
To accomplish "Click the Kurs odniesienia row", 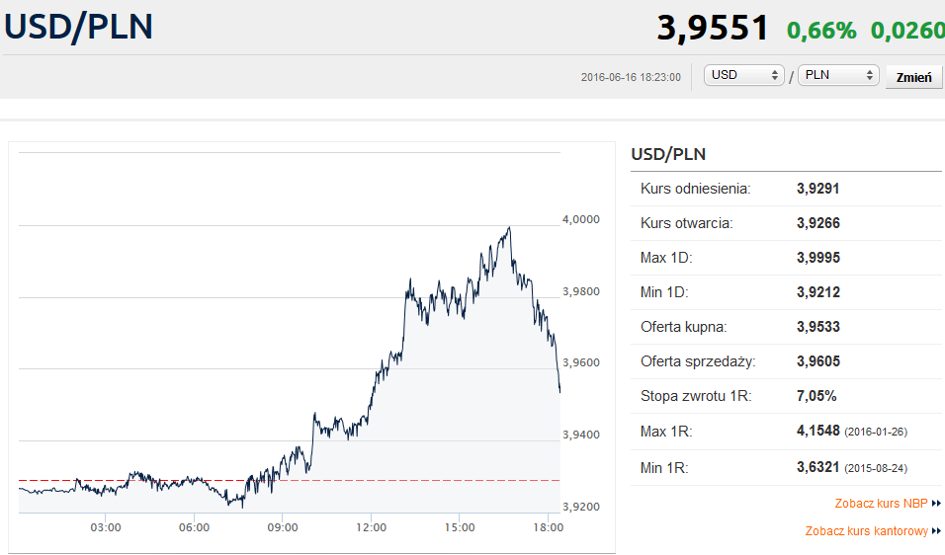I will (x=785, y=188).
